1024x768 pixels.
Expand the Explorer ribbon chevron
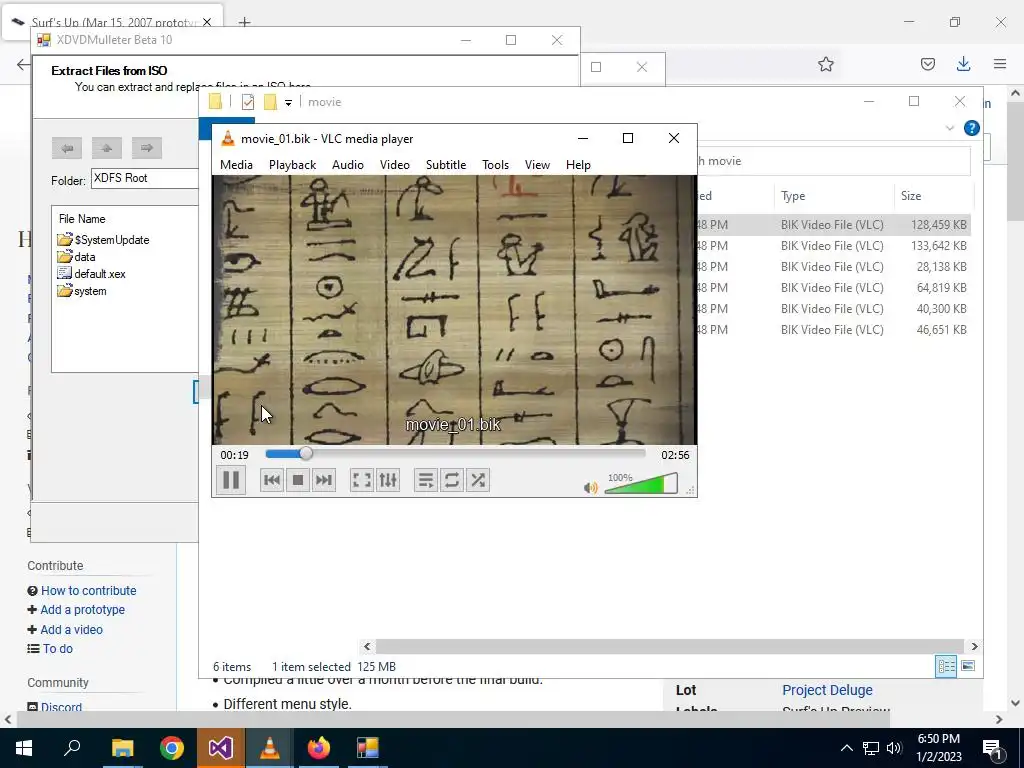coord(950,128)
